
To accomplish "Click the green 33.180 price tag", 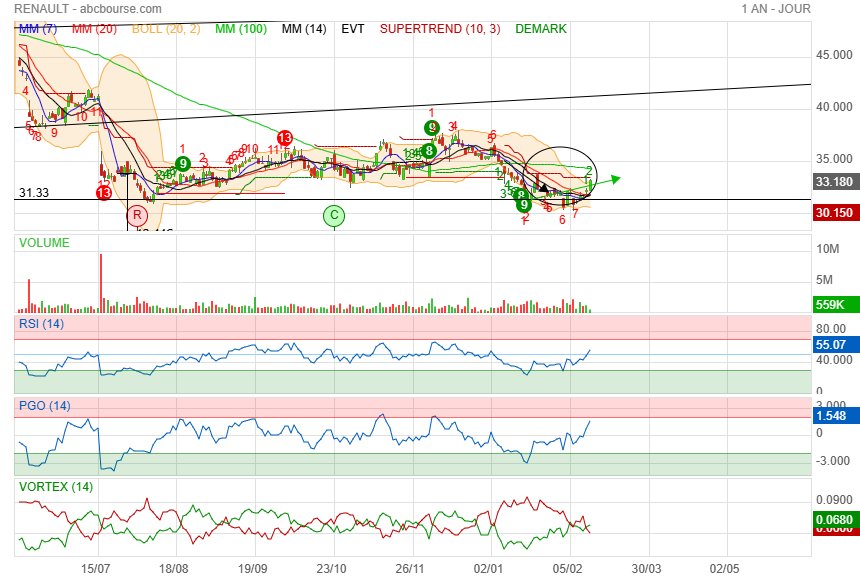I will click(833, 182).
